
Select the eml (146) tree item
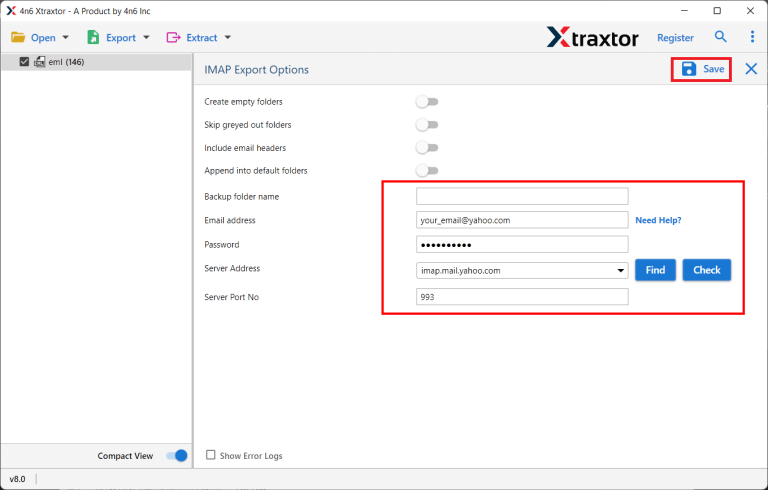pos(96,62)
